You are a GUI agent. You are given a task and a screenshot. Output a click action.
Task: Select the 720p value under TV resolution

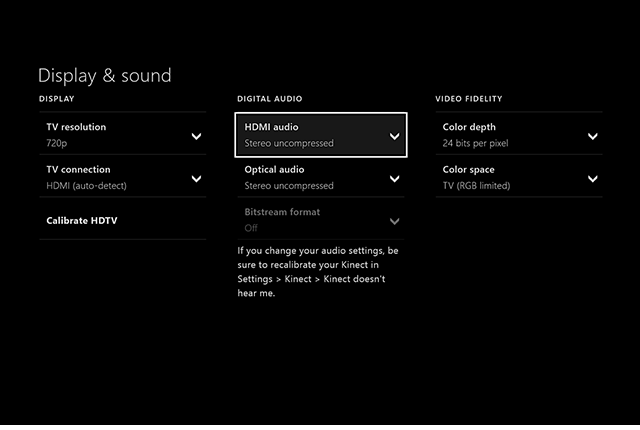[56, 143]
